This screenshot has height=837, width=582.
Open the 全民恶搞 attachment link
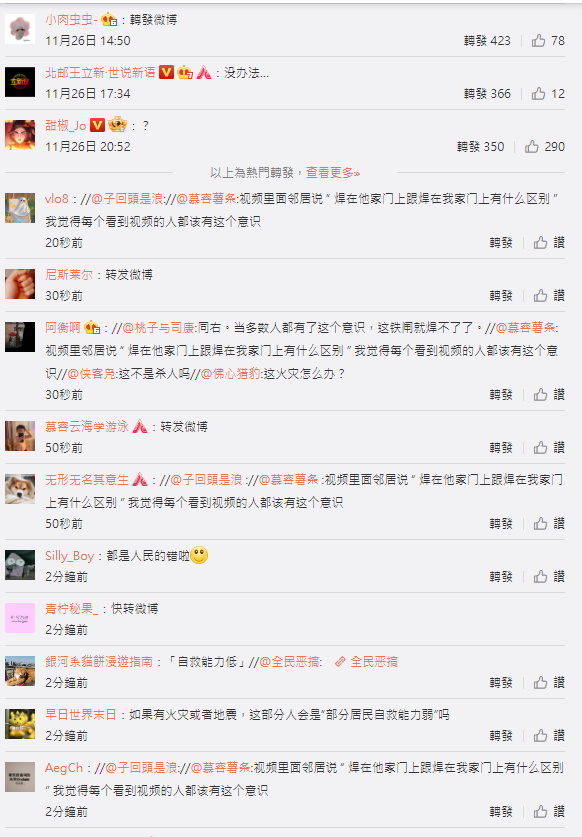pos(374,662)
